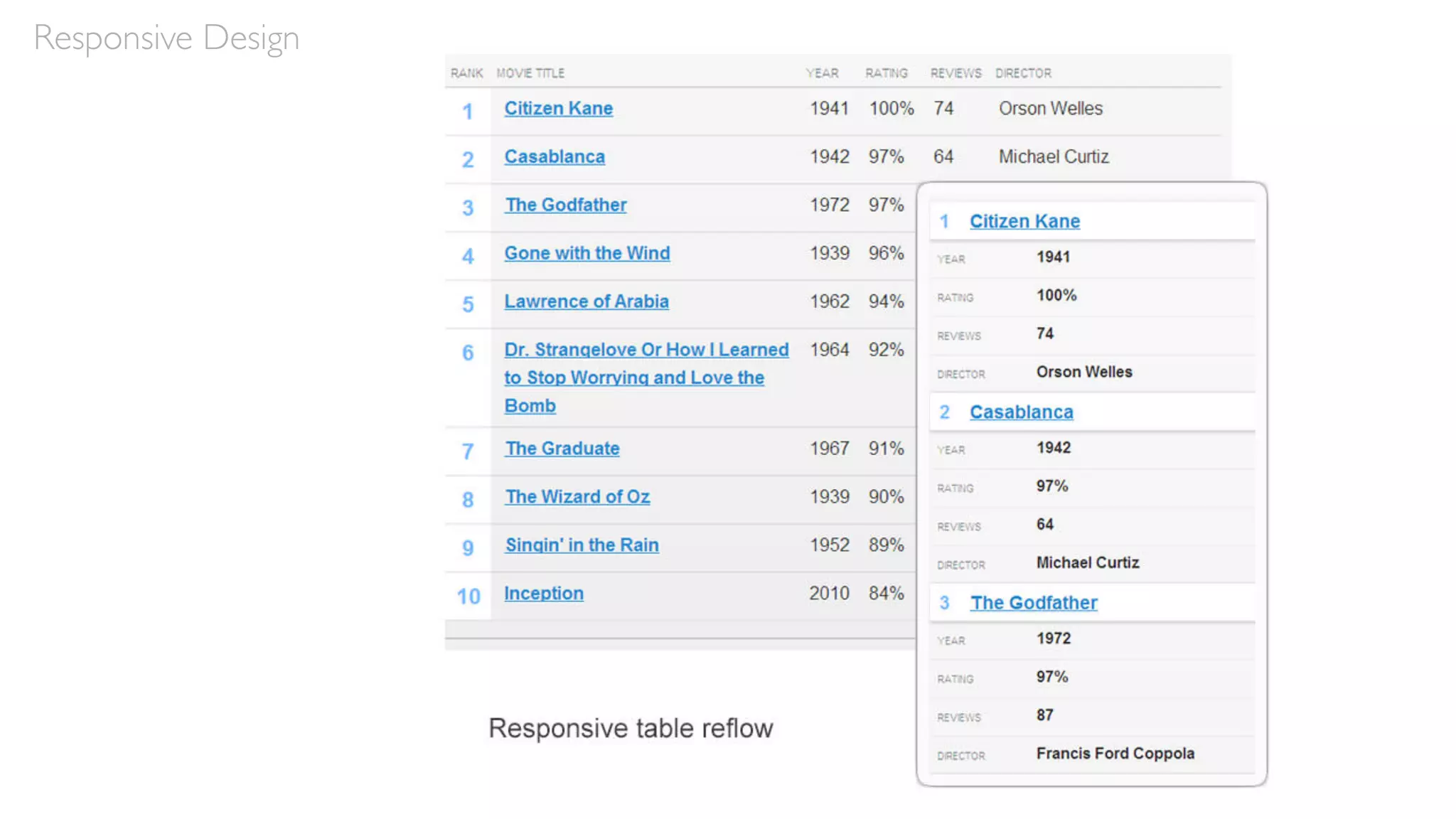Select year 1941 in Citizen Kane card

(1053, 257)
